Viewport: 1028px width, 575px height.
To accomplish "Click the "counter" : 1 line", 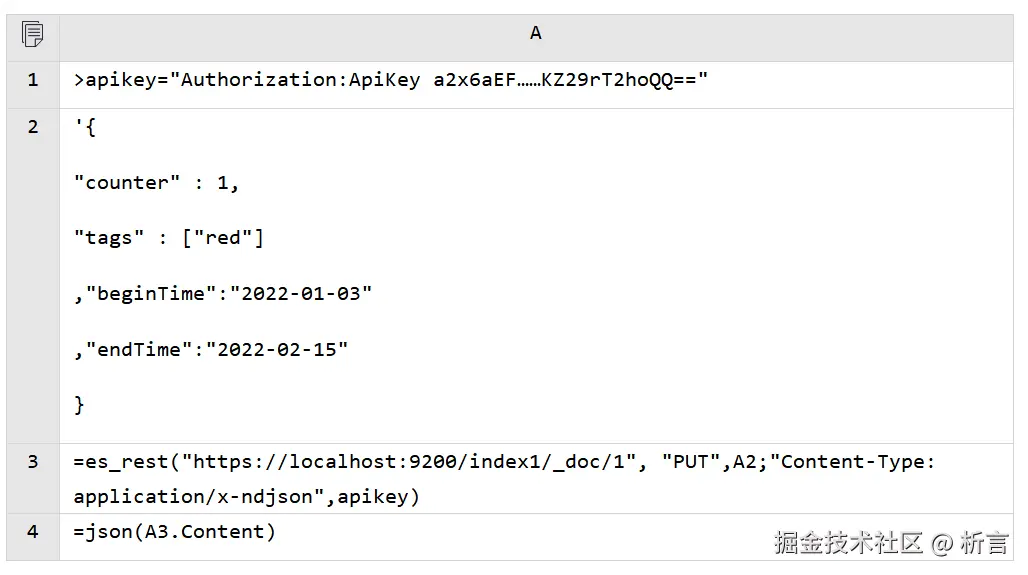I will tap(156, 183).
